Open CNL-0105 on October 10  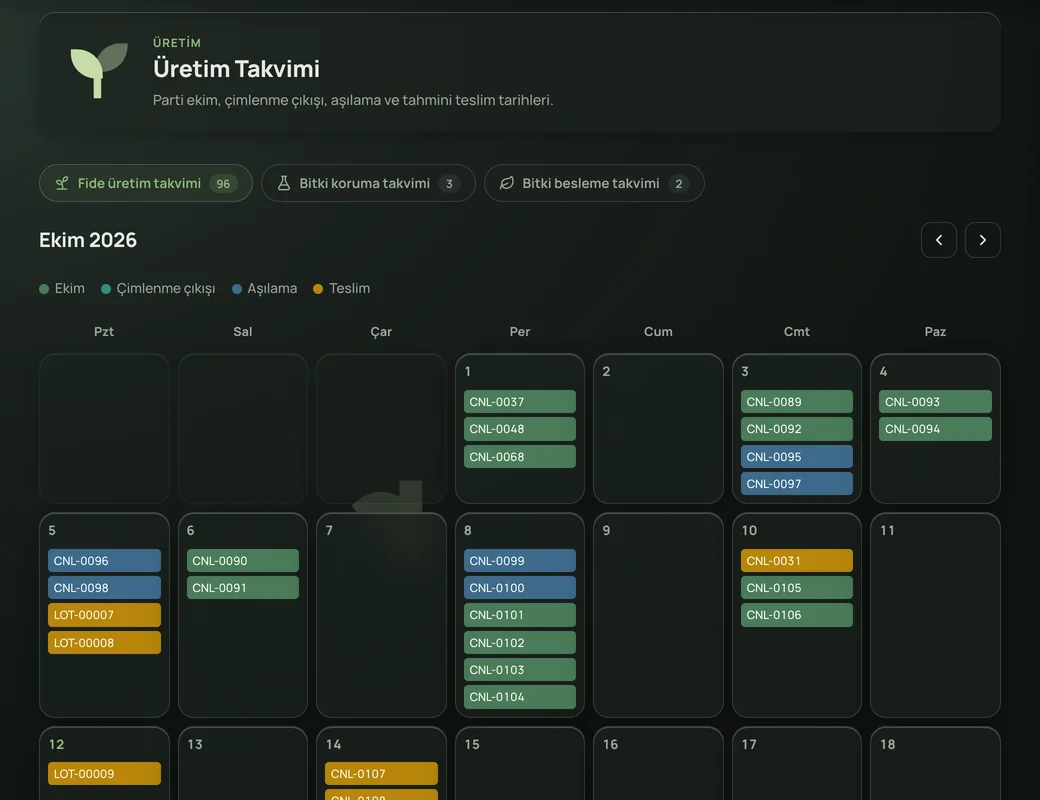tap(797, 588)
